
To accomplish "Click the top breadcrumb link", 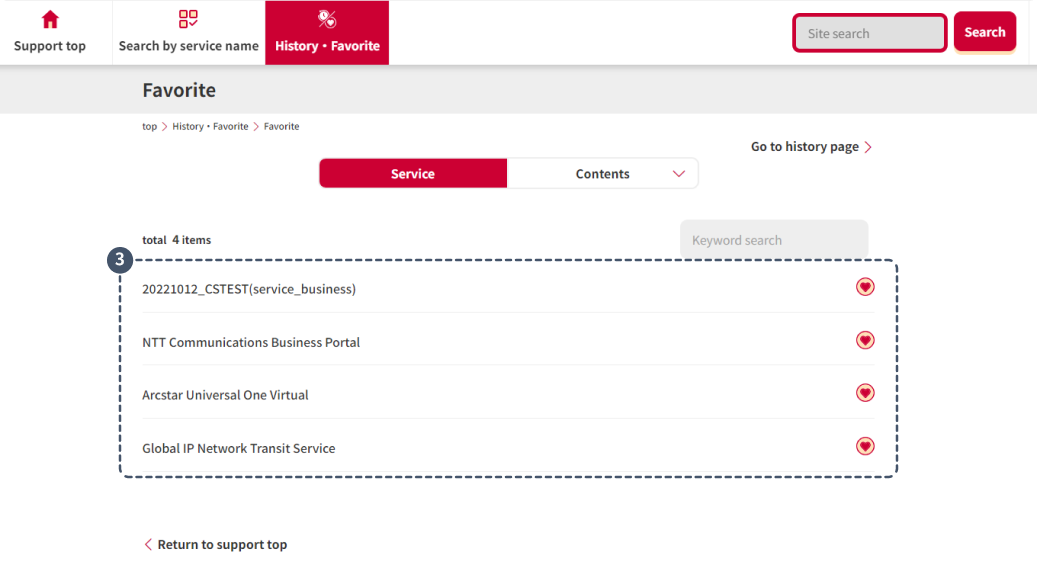I will click(149, 126).
